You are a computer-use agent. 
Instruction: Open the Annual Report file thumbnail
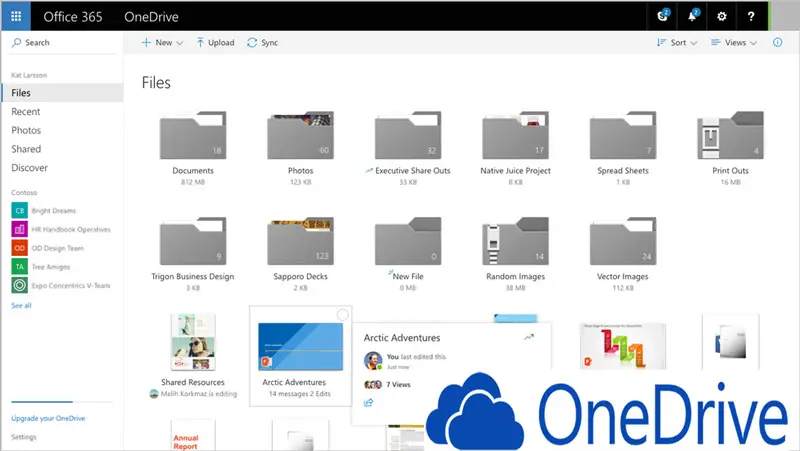click(x=193, y=435)
